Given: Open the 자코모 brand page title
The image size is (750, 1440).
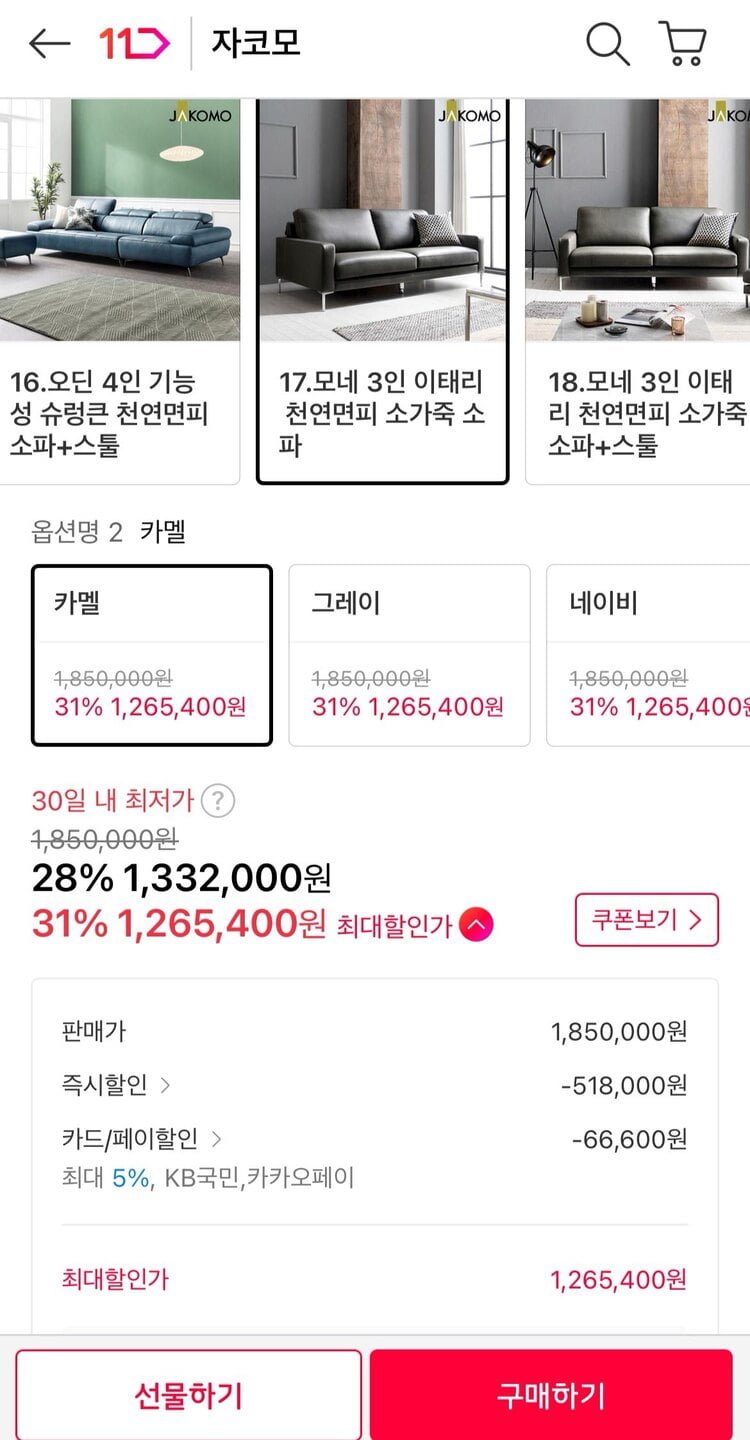Looking at the screenshot, I should (256, 44).
